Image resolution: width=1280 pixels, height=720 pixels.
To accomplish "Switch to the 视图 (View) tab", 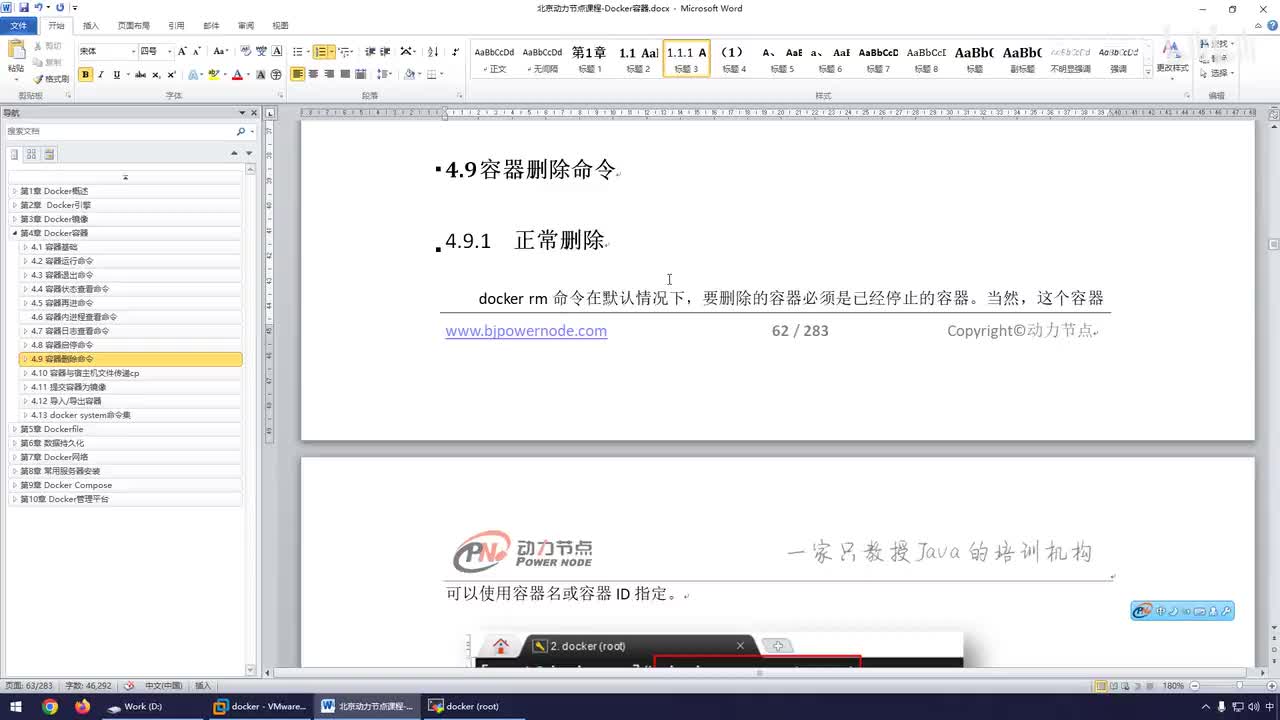I will click(280, 26).
